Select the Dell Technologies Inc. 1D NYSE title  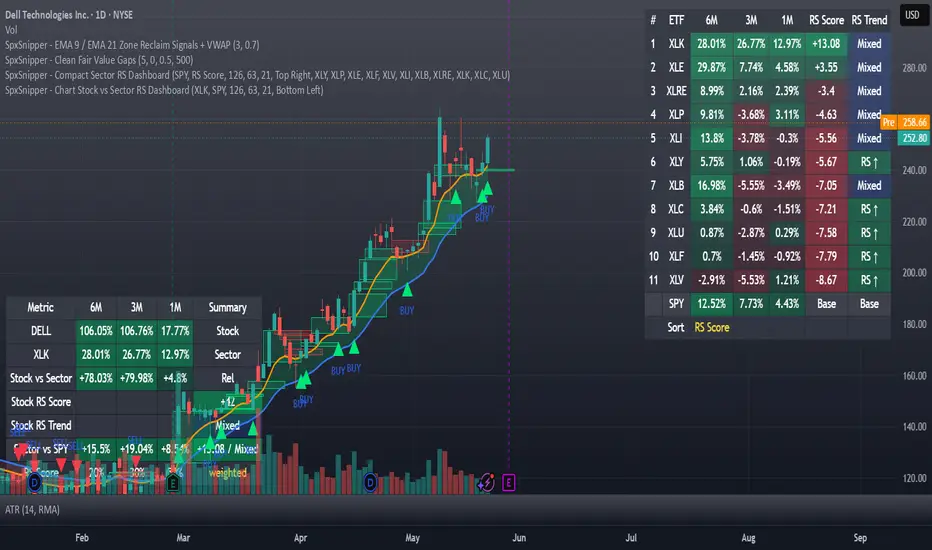tap(69, 15)
